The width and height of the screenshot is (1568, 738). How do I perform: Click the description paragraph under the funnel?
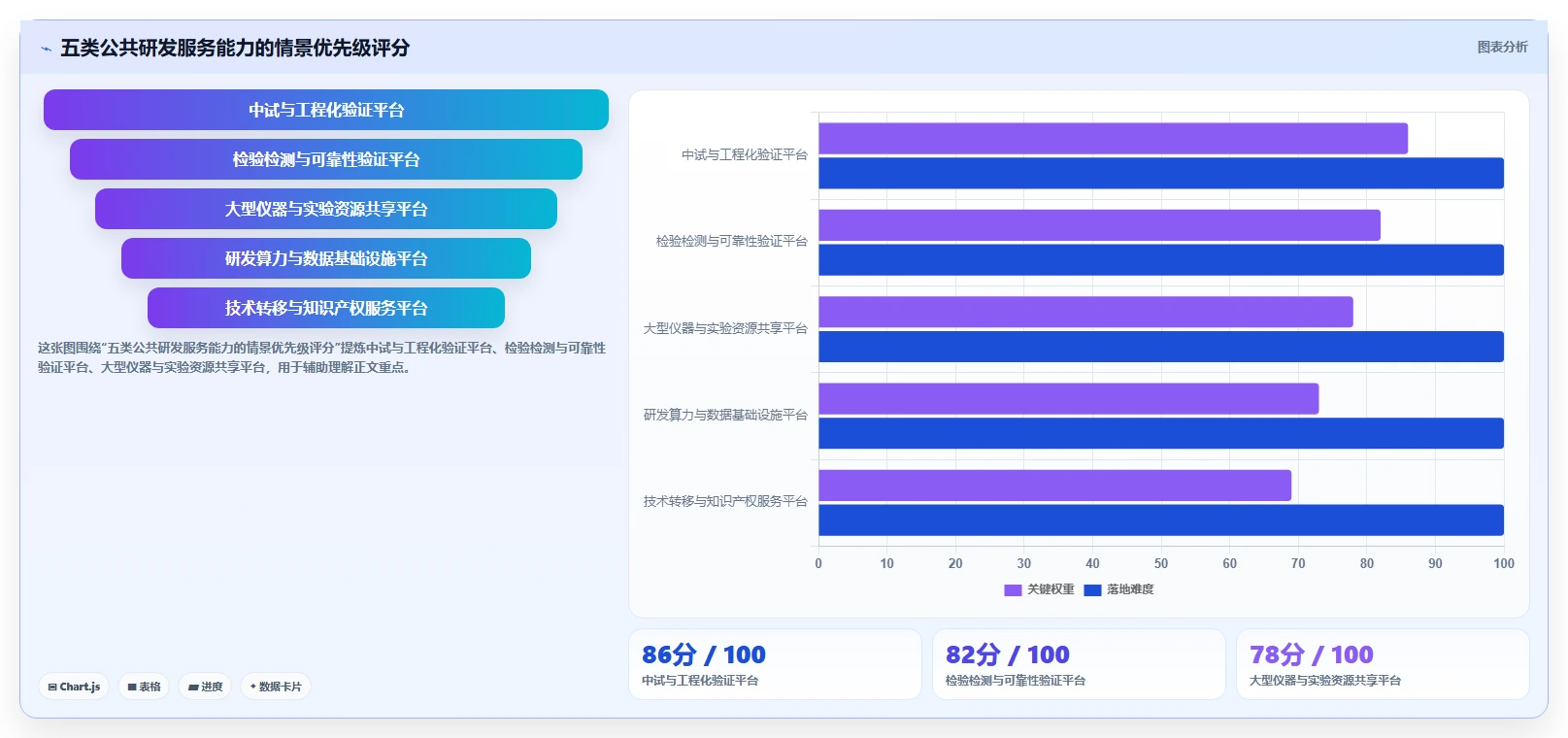coord(321,357)
